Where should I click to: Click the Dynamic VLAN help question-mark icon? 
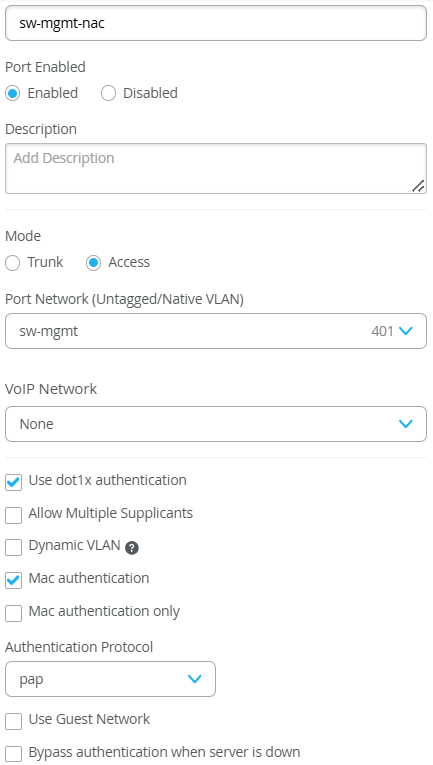(132, 548)
